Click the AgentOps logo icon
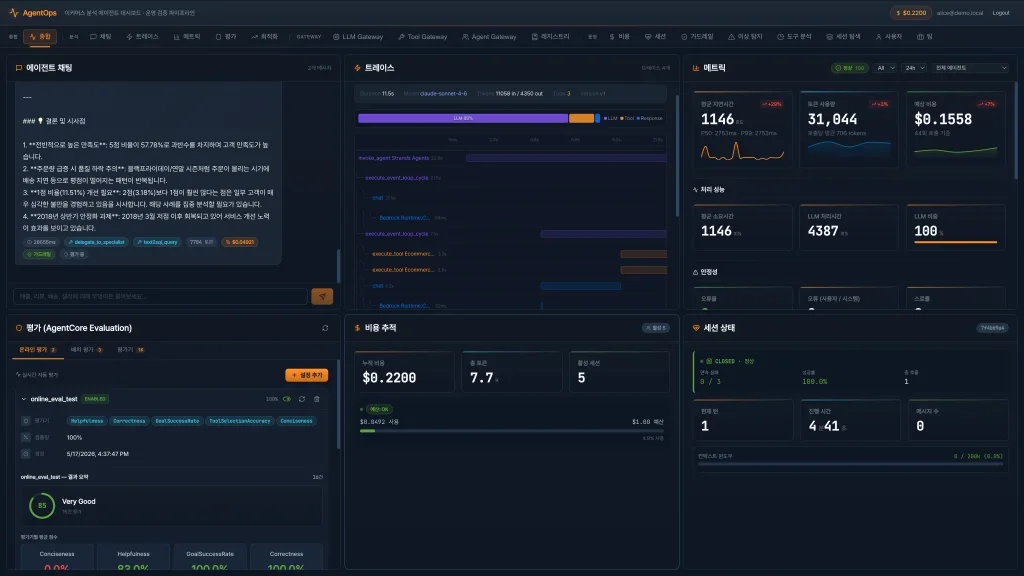The image size is (1024, 576). [x=14, y=12]
